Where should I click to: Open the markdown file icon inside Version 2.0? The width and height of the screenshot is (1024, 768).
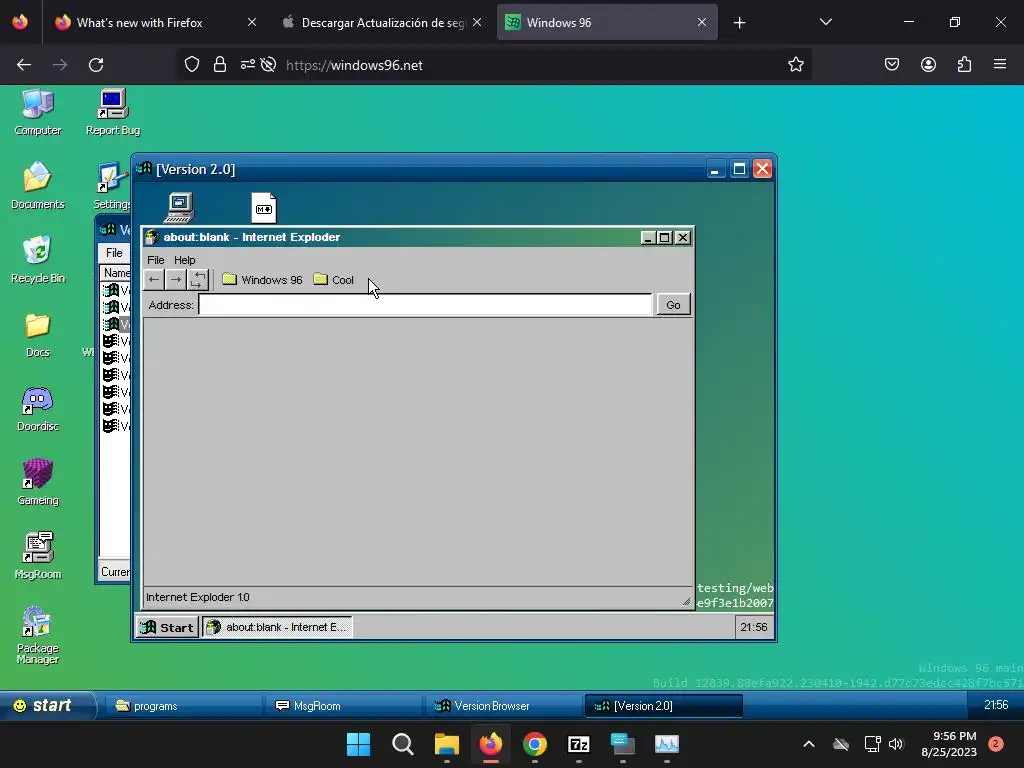tap(264, 208)
